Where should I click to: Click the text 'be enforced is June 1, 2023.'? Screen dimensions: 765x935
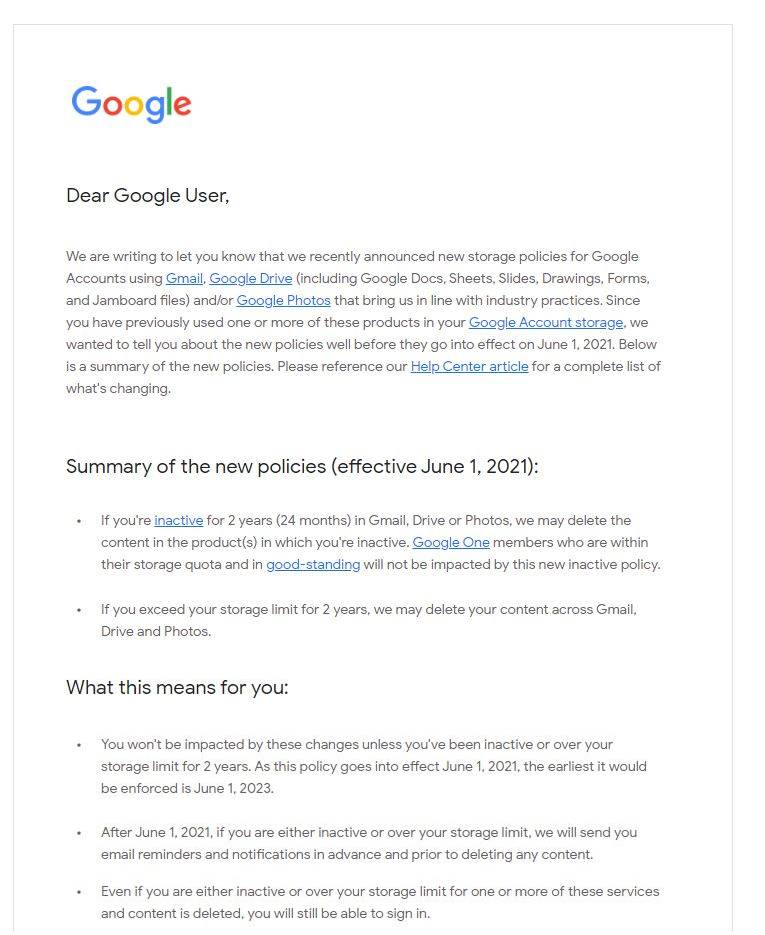tap(187, 788)
